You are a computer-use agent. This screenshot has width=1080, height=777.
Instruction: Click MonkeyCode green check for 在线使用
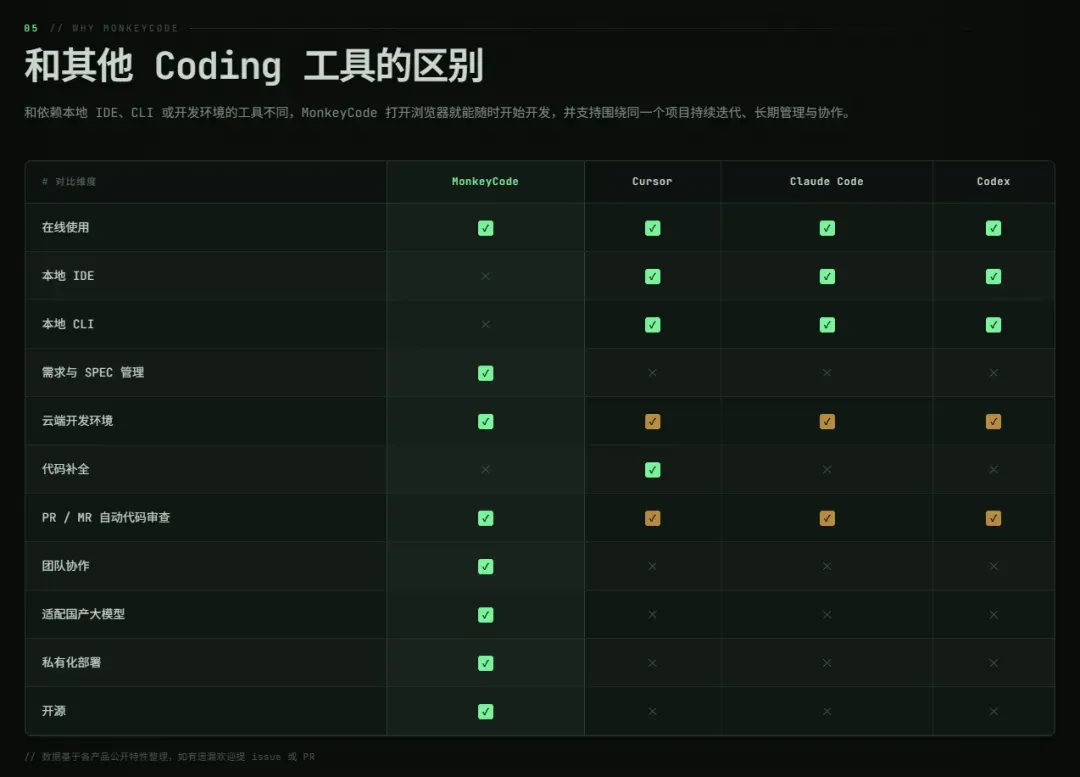486,228
